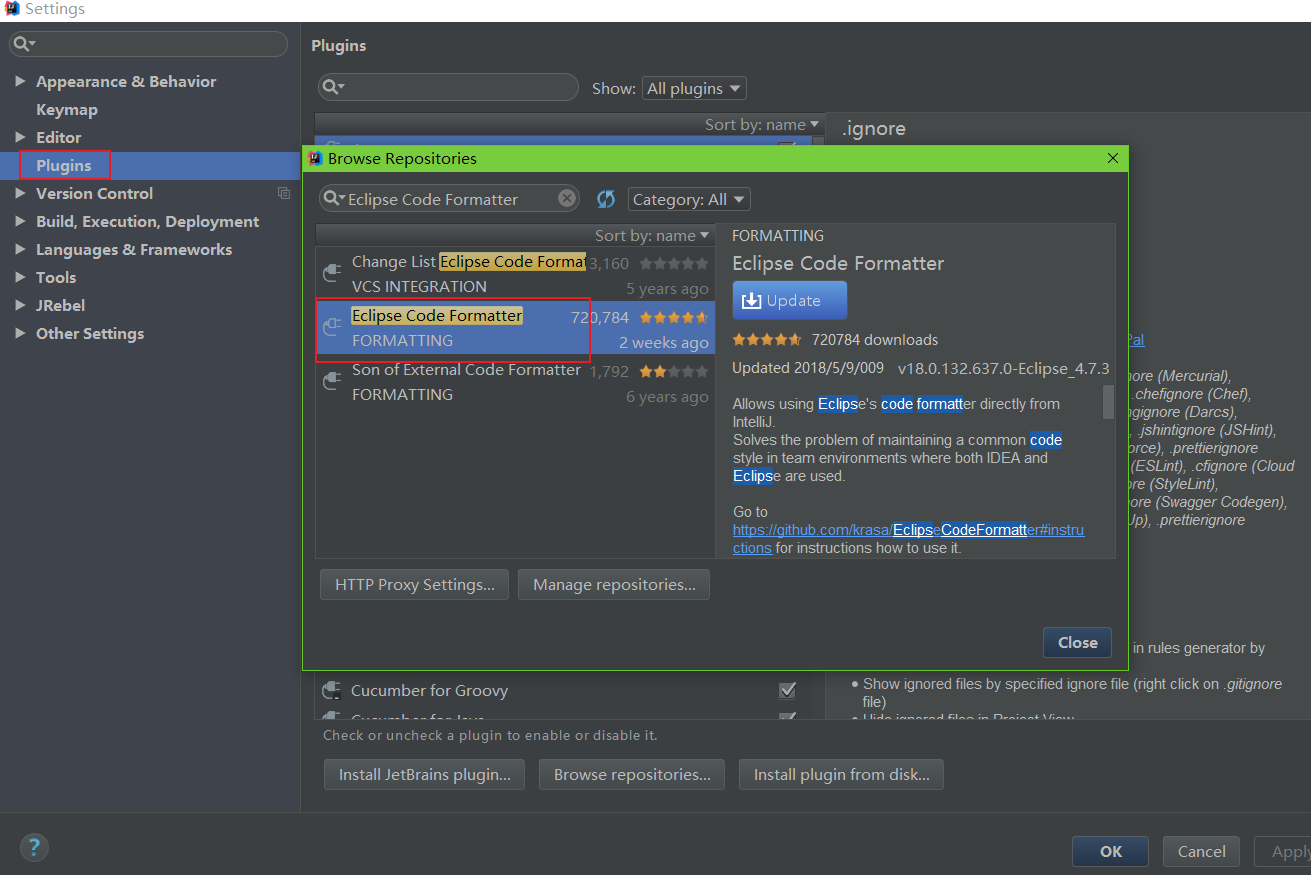
Task: Focus the Browse Repositories search field
Action: [x=451, y=199]
